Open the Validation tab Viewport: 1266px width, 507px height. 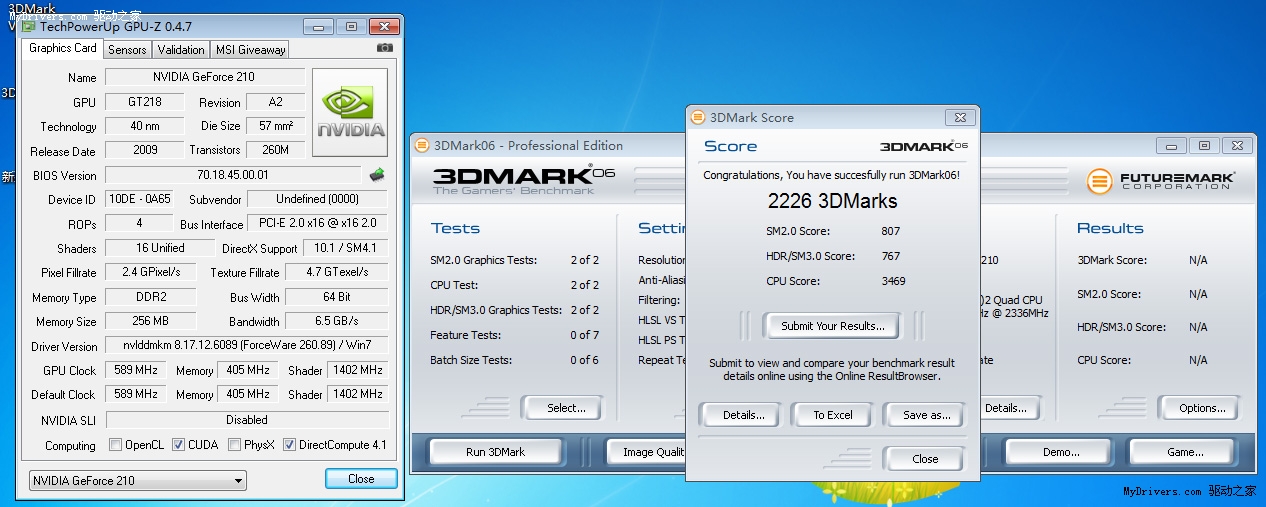181,49
